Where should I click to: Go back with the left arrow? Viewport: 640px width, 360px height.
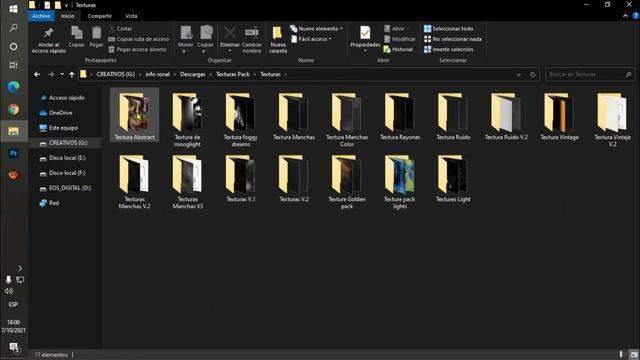click(x=37, y=74)
